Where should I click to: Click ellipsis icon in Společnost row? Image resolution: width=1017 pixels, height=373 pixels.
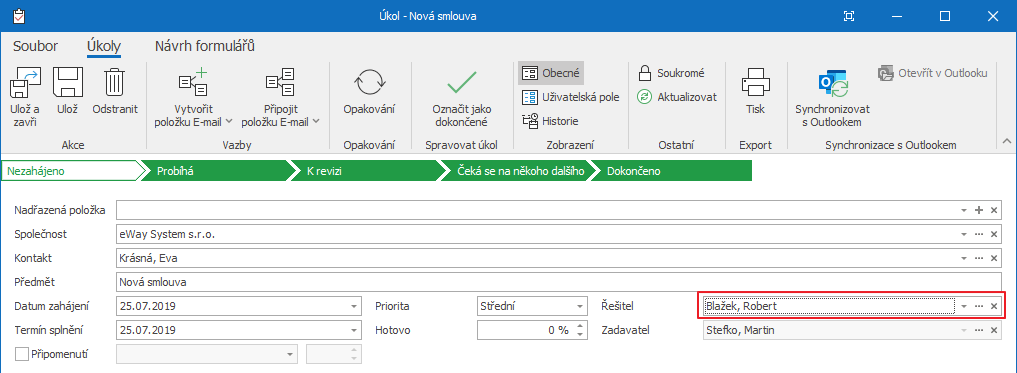(x=979, y=234)
